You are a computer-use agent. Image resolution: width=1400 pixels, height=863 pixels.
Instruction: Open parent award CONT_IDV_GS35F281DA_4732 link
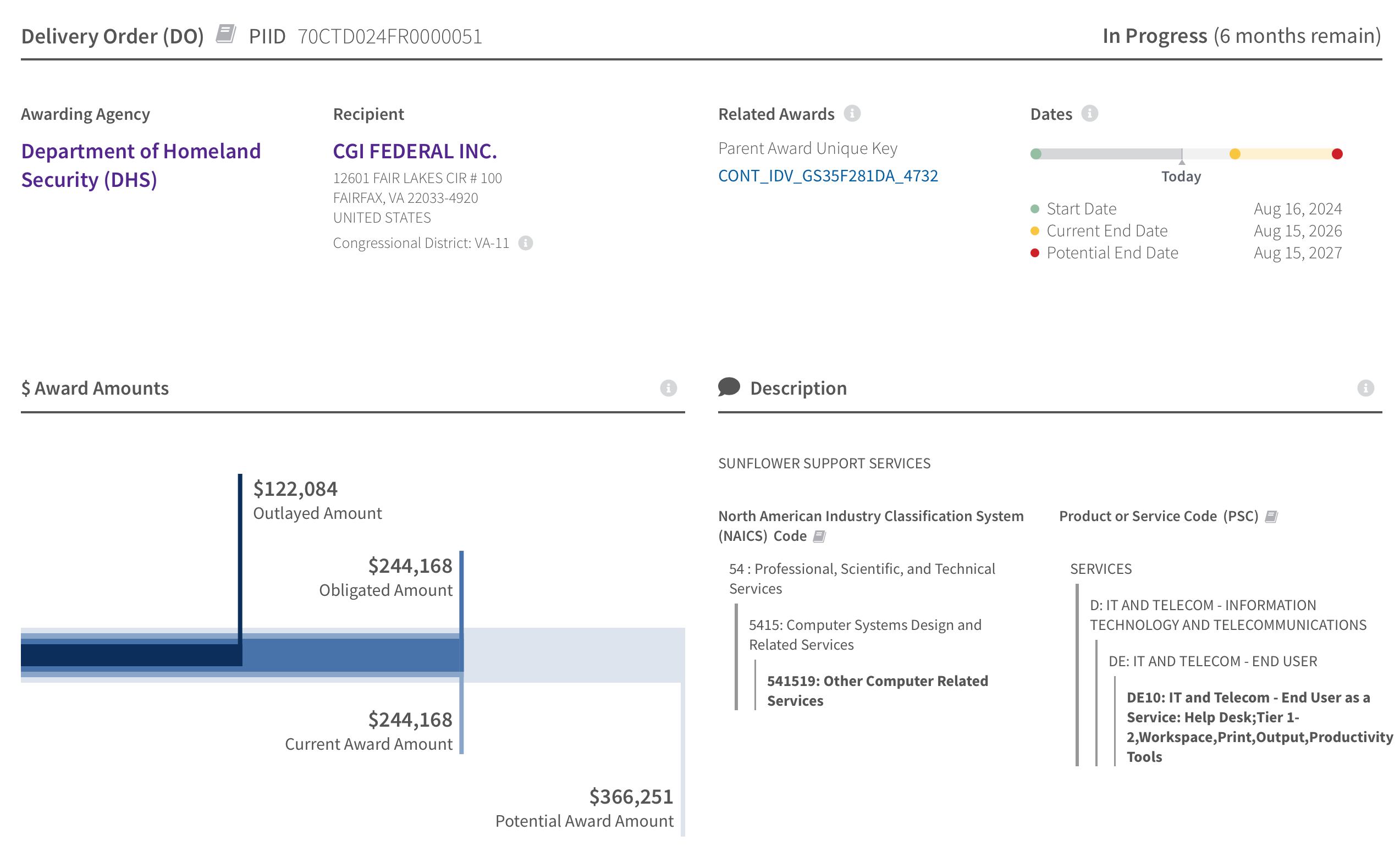[x=828, y=176]
